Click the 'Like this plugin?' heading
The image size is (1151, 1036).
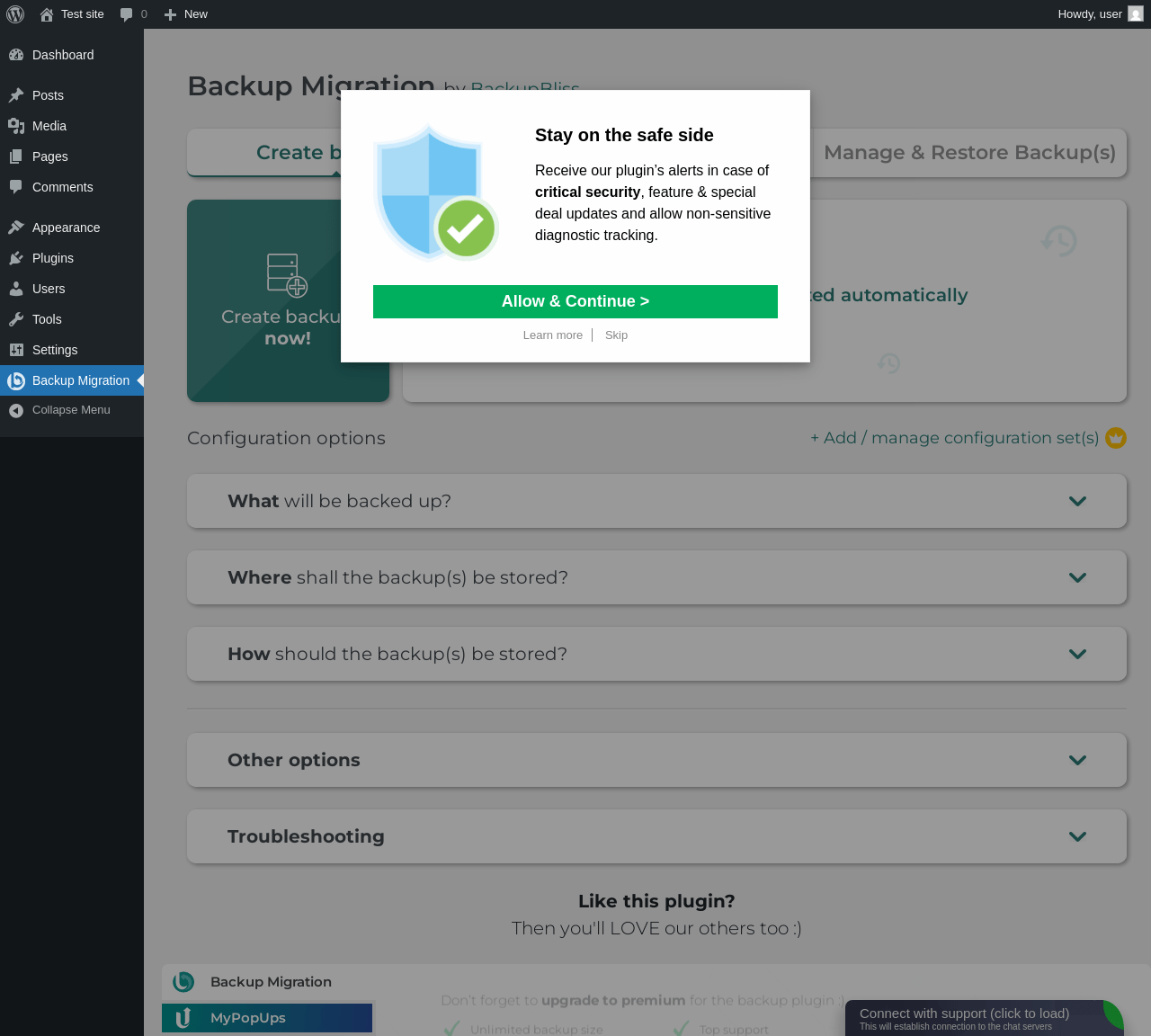(656, 901)
